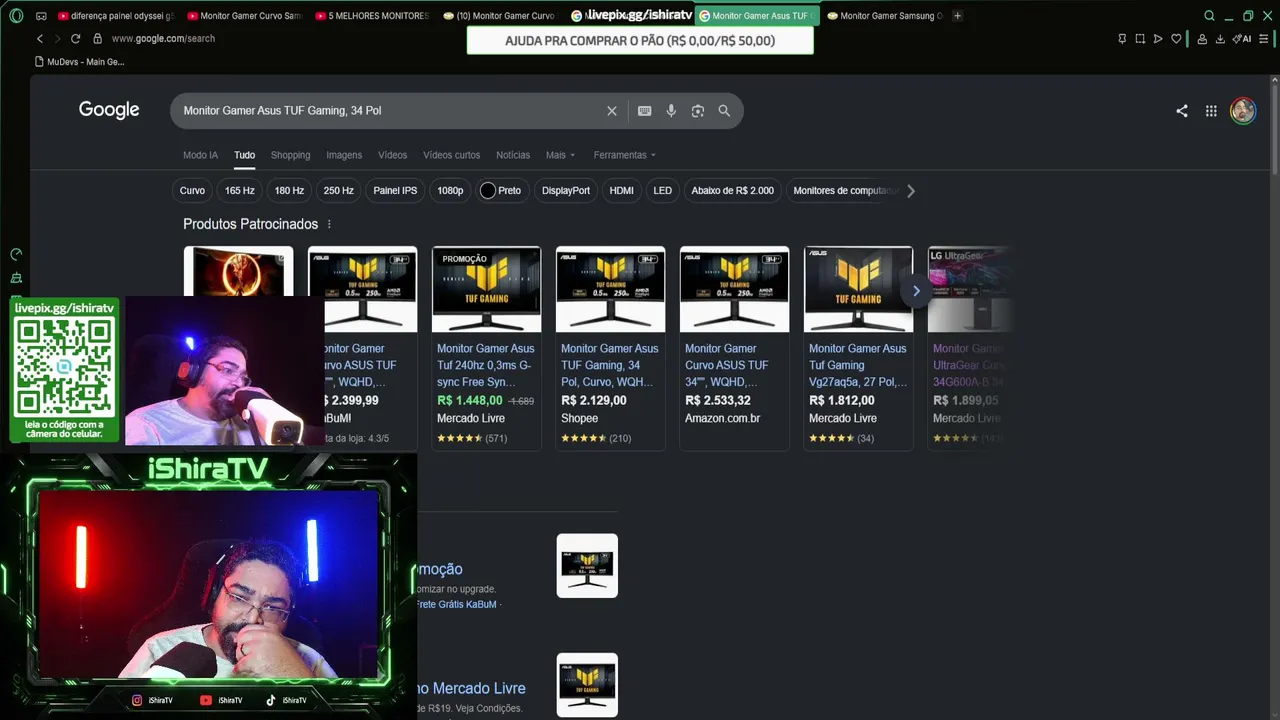The height and width of the screenshot is (720, 1280).
Task: Switch to the 'diferença painel odyssei' tab
Action: pyautogui.click(x=116, y=16)
